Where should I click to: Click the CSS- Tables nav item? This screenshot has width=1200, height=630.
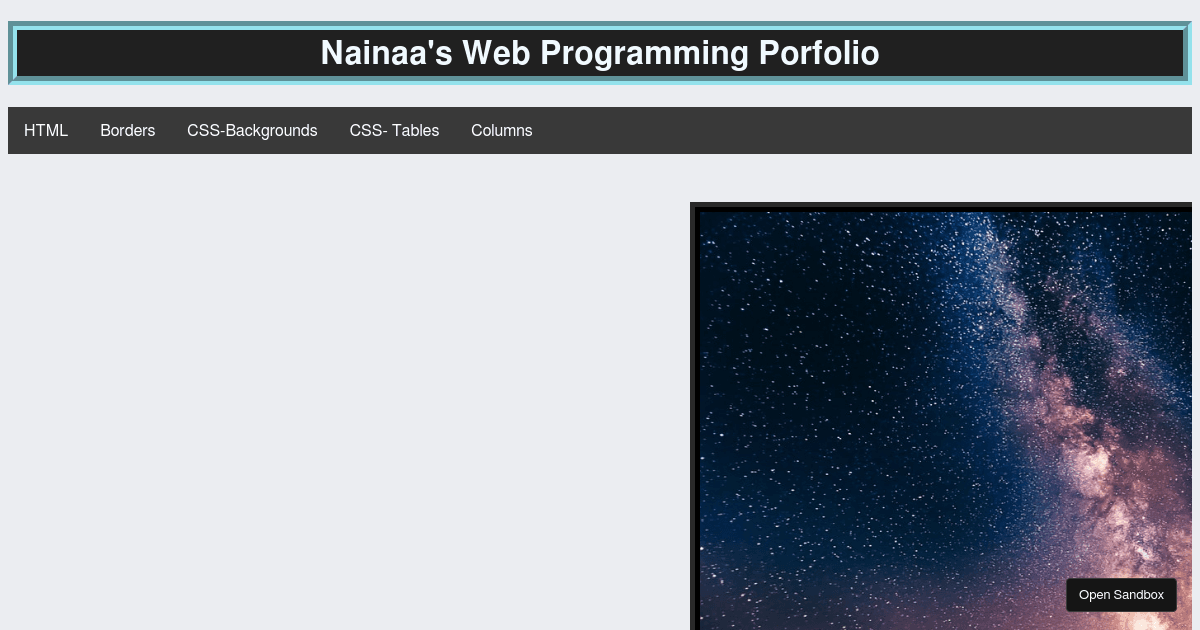(394, 130)
